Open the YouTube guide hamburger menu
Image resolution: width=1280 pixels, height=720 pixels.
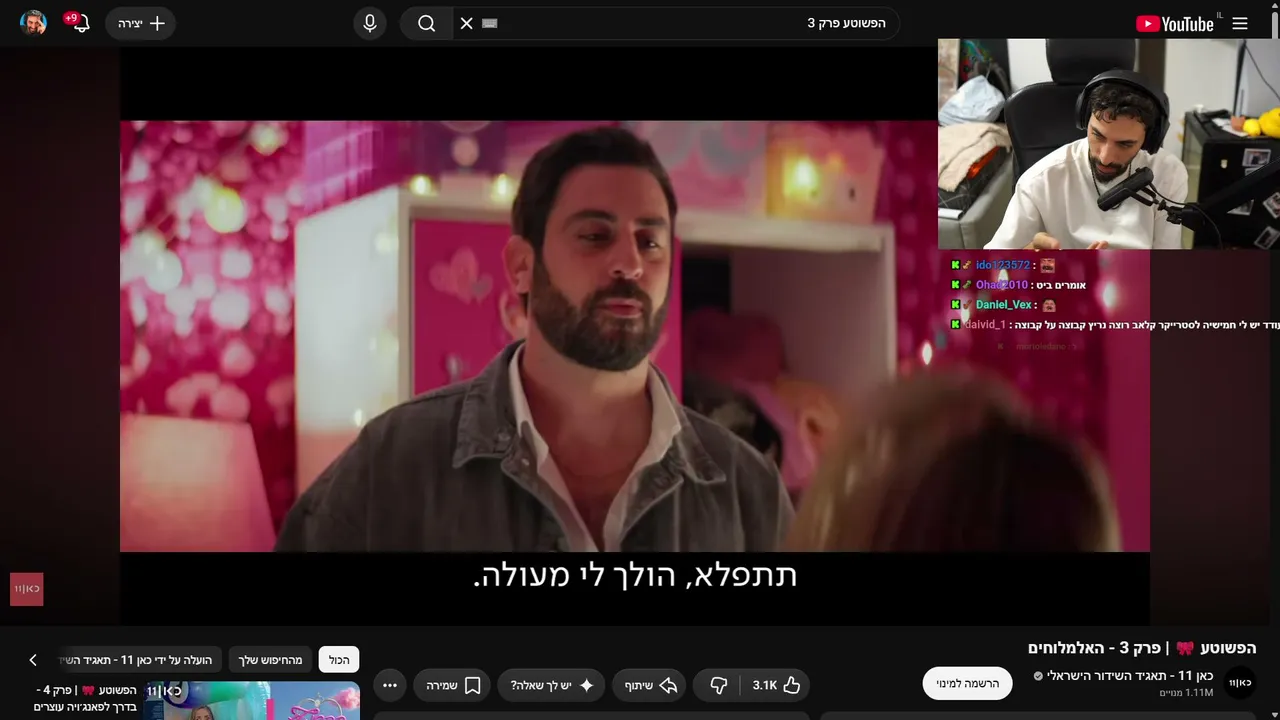[x=1240, y=24]
